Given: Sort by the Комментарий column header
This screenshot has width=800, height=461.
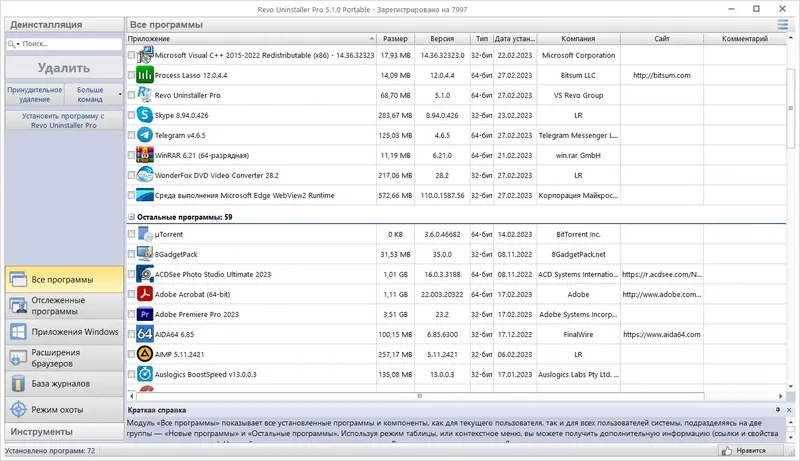Looking at the screenshot, I should pyautogui.click(x=744, y=38).
